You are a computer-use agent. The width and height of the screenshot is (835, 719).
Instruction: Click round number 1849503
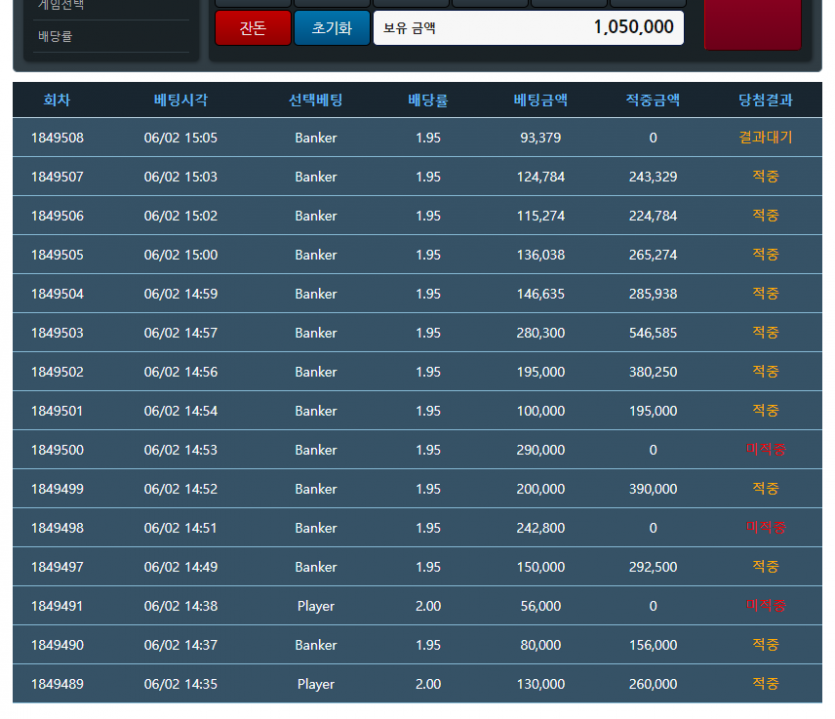(x=57, y=333)
